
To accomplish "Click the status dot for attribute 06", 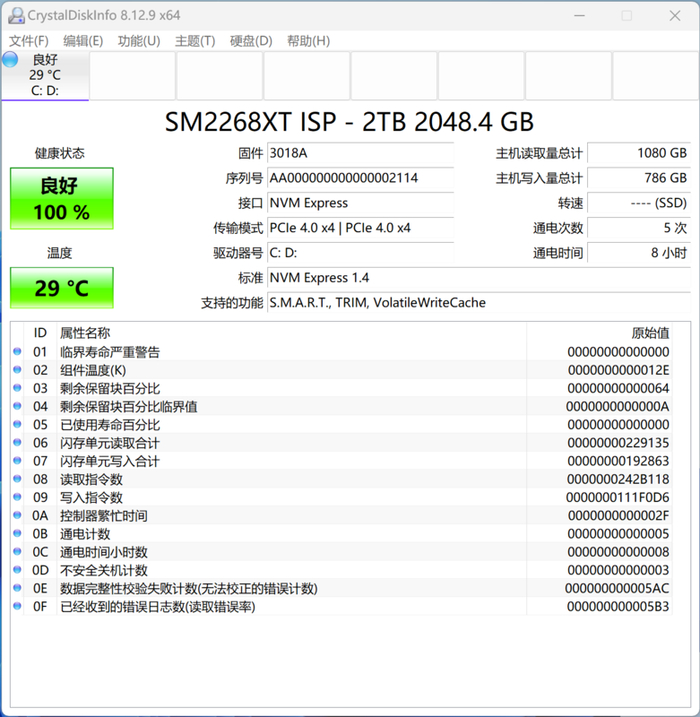I will point(17,442).
